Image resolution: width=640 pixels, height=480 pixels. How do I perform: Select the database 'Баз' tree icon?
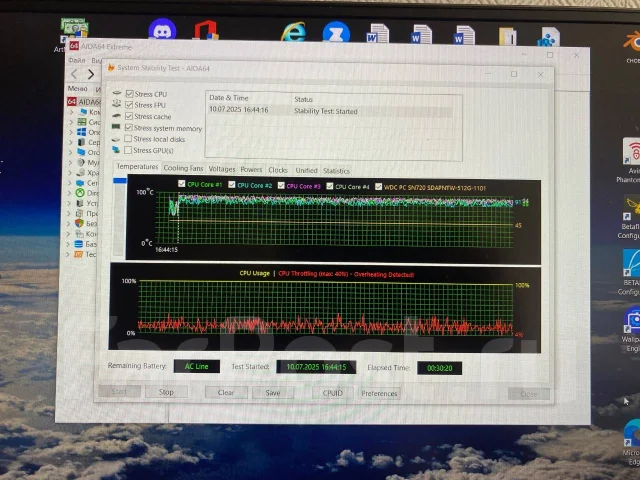click(79, 244)
